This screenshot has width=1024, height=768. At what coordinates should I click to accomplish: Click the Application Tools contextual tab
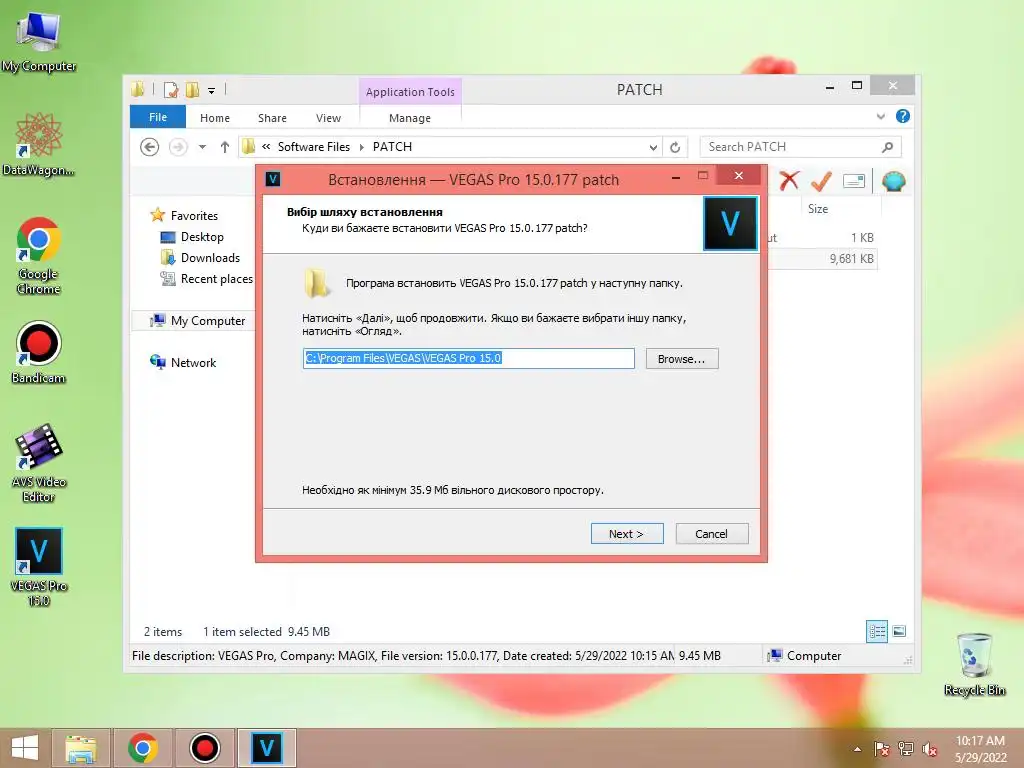[x=410, y=91]
